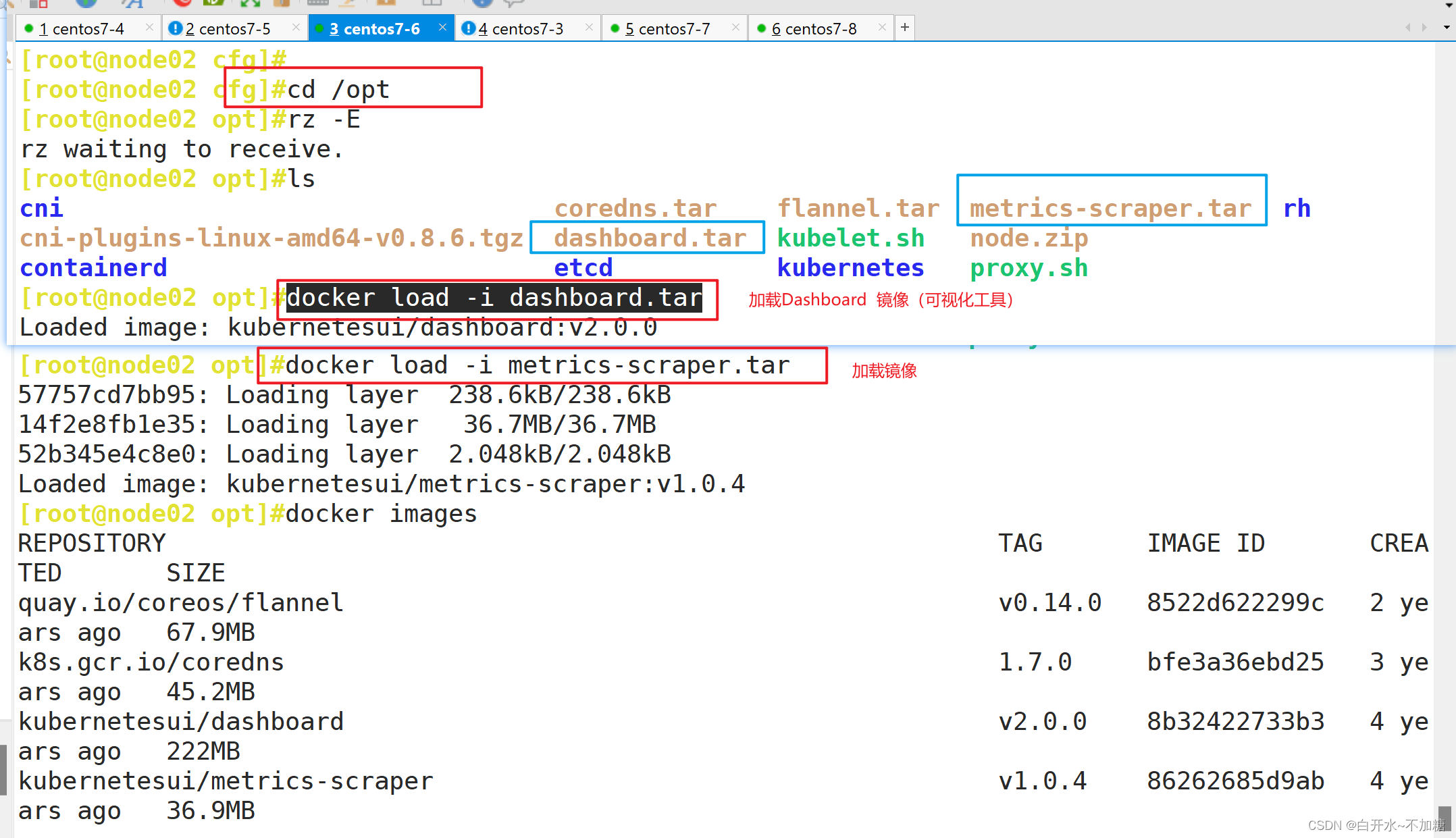The width and height of the screenshot is (1456, 838).
Task: Add a new session tab with plus
Action: [x=905, y=28]
